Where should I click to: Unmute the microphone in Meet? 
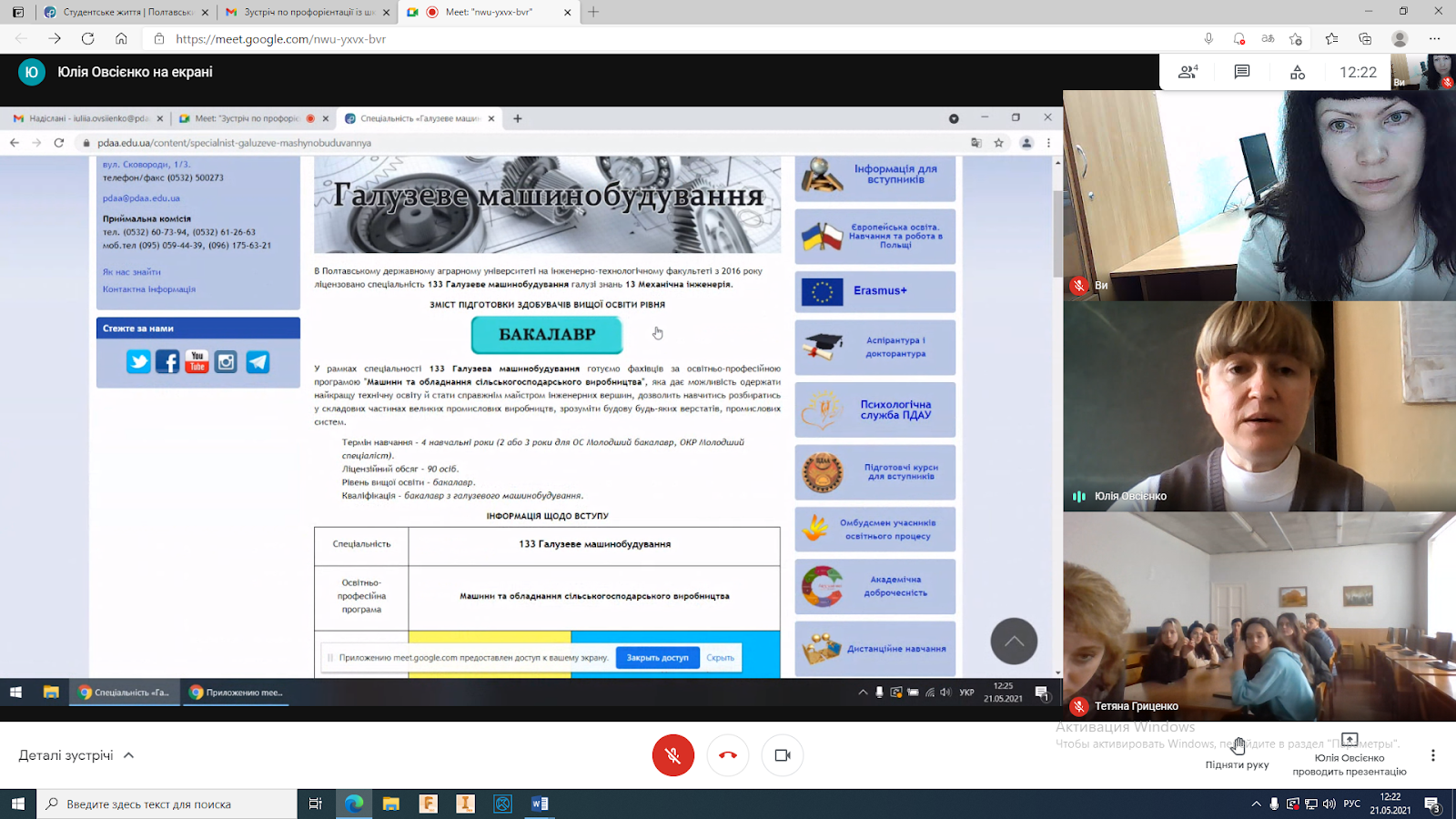click(x=672, y=755)
